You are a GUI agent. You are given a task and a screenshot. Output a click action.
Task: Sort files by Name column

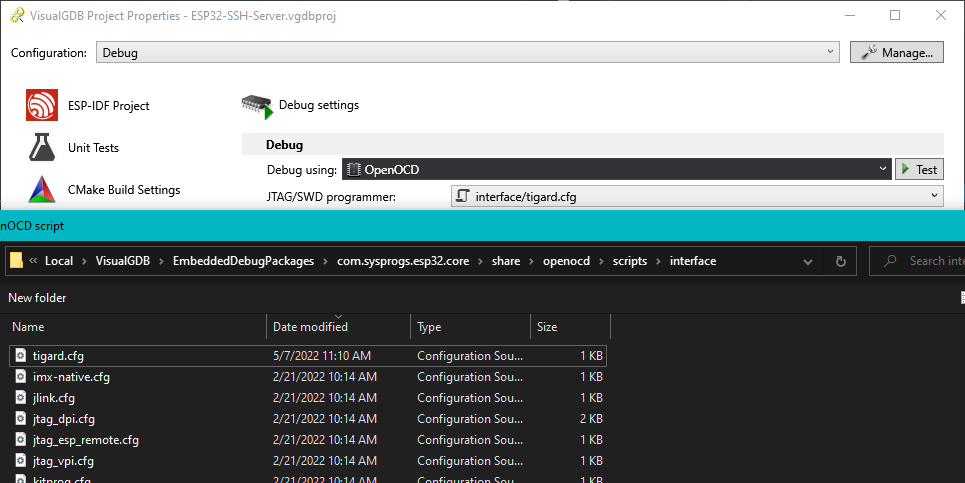(x=138, y=327)
